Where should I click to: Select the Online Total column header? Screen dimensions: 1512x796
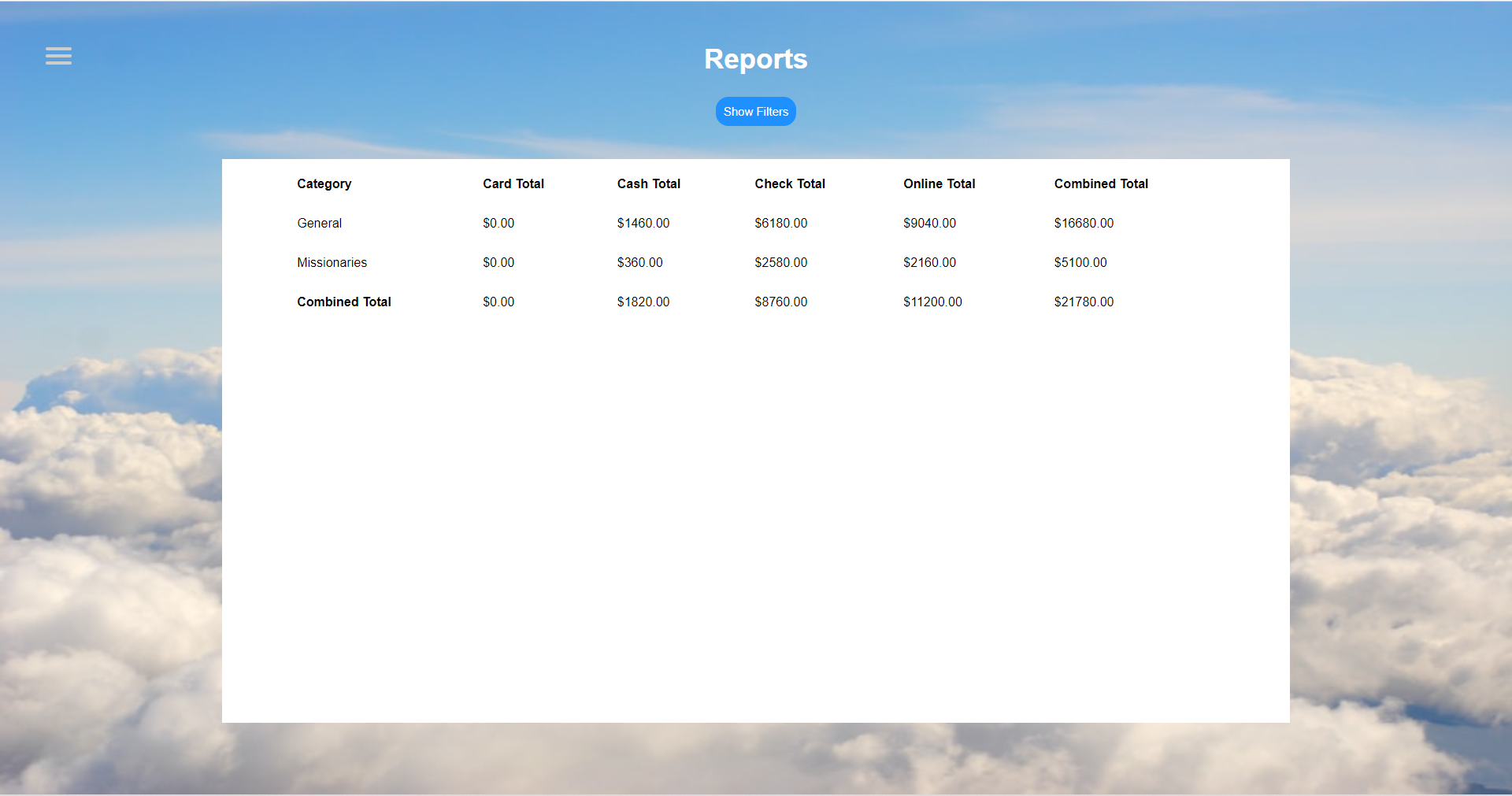939,183
